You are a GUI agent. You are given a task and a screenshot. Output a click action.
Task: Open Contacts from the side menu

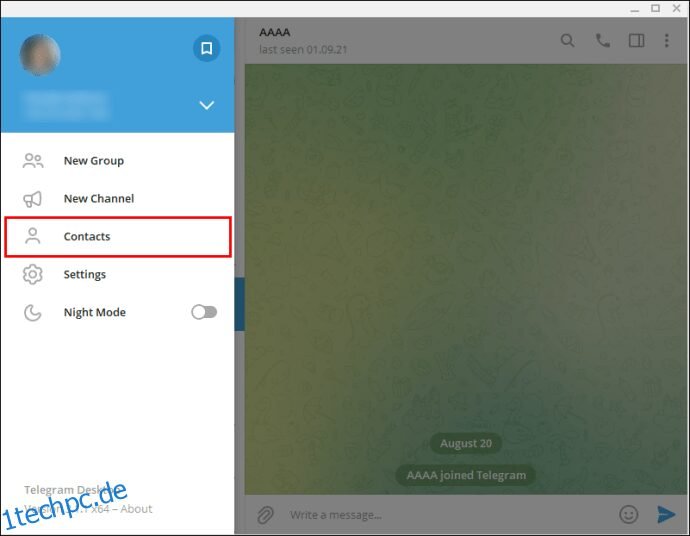click(x=117, y=236)
